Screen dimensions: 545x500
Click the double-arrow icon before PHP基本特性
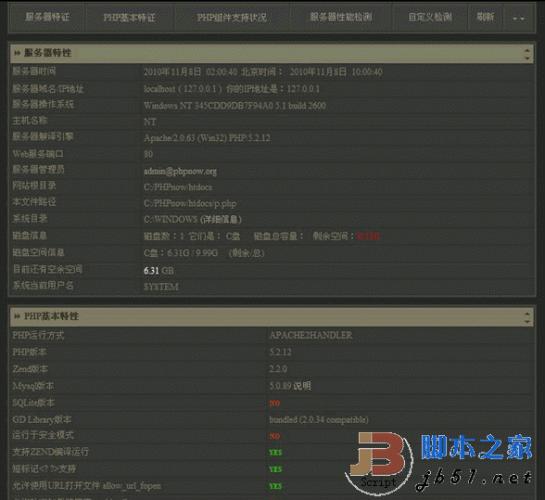[17, 316]
